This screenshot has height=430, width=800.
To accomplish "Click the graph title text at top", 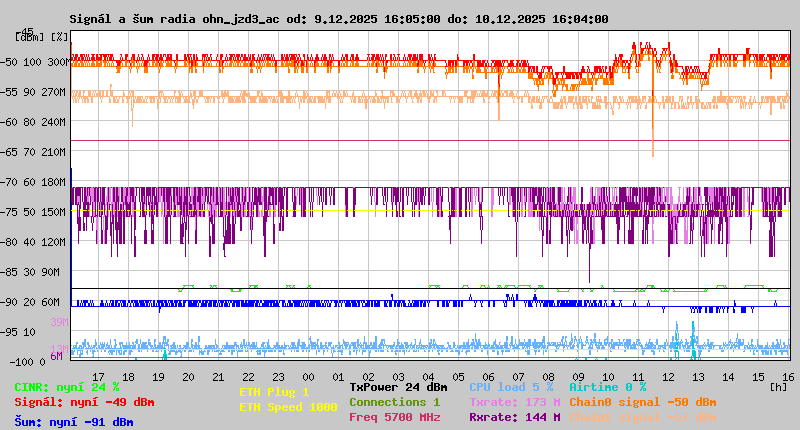I will click(x=338, y=19).
